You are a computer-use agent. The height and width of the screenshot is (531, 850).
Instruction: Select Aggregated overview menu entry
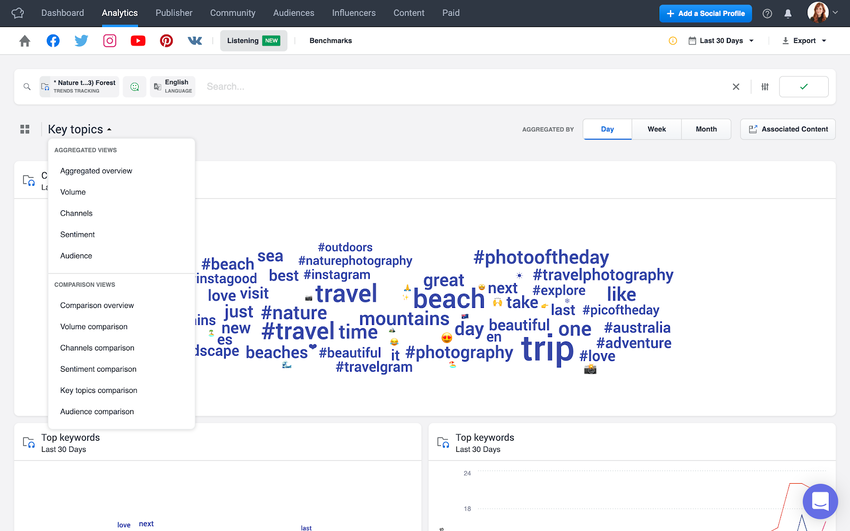click(x=96, y=171)
